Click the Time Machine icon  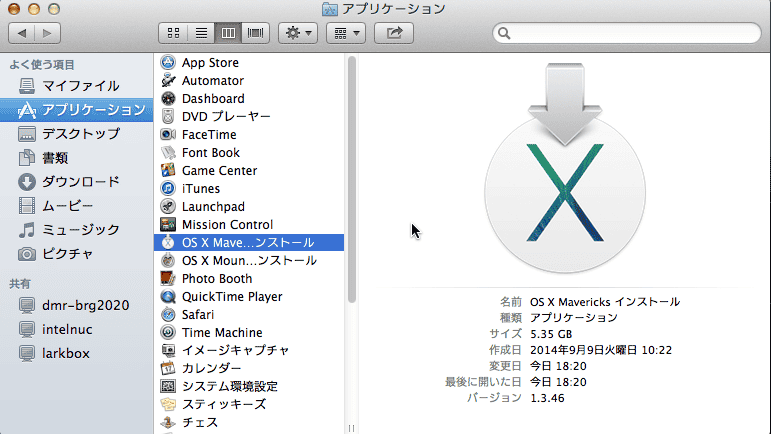(x=168, y=332)
